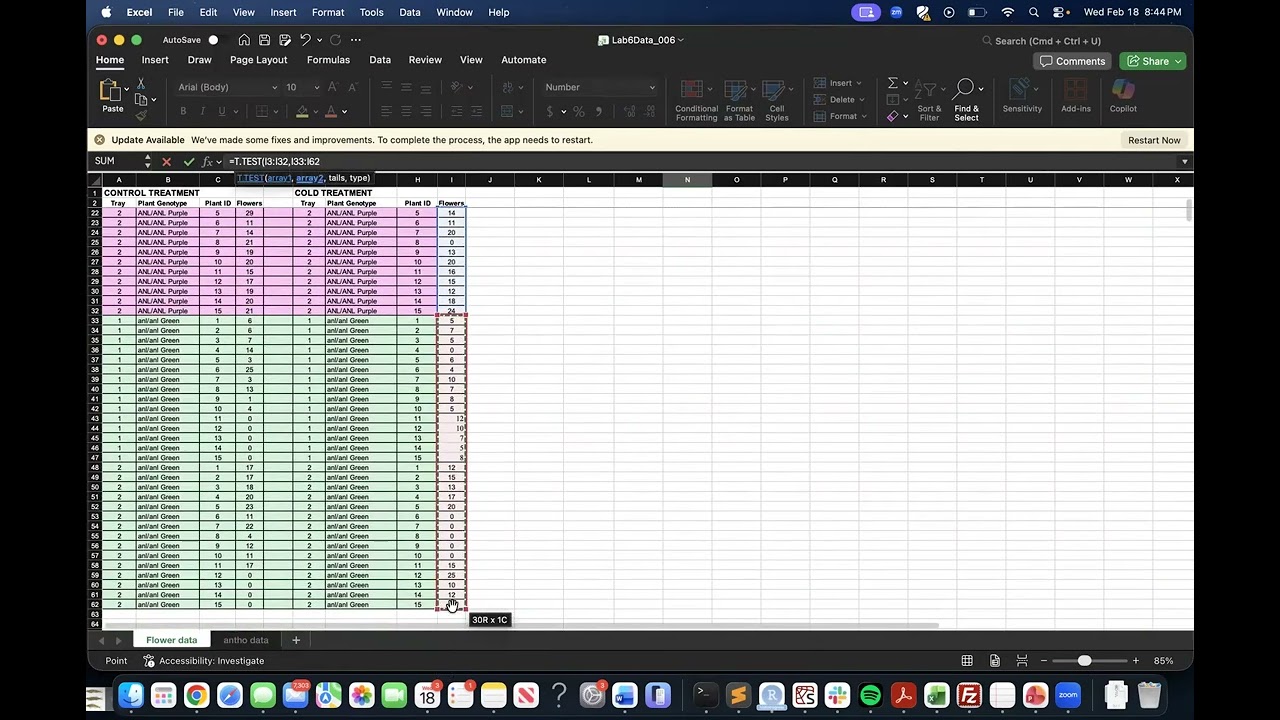Adjust the zoom slider handle
This screenshot has width=1280, height=720.
point(1084,661)
